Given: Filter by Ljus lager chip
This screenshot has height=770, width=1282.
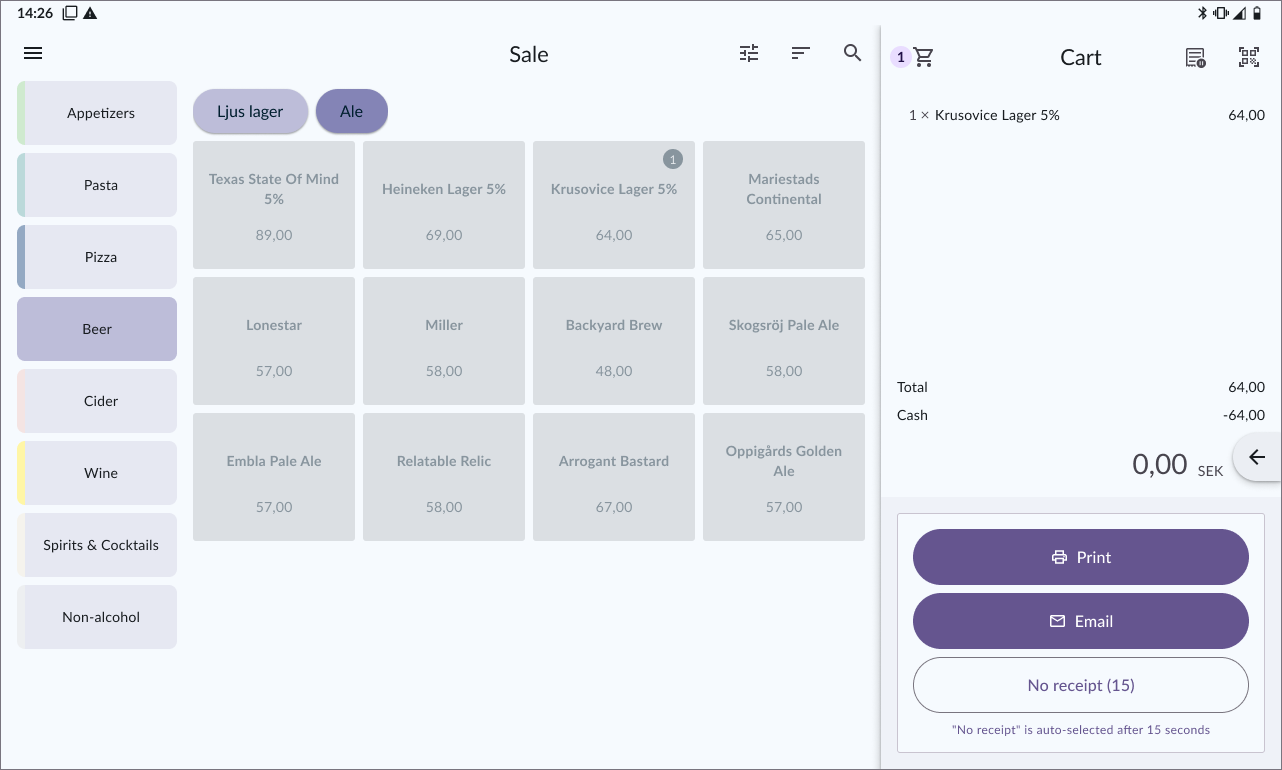Looking at the screenshot, I should (250, 111).
